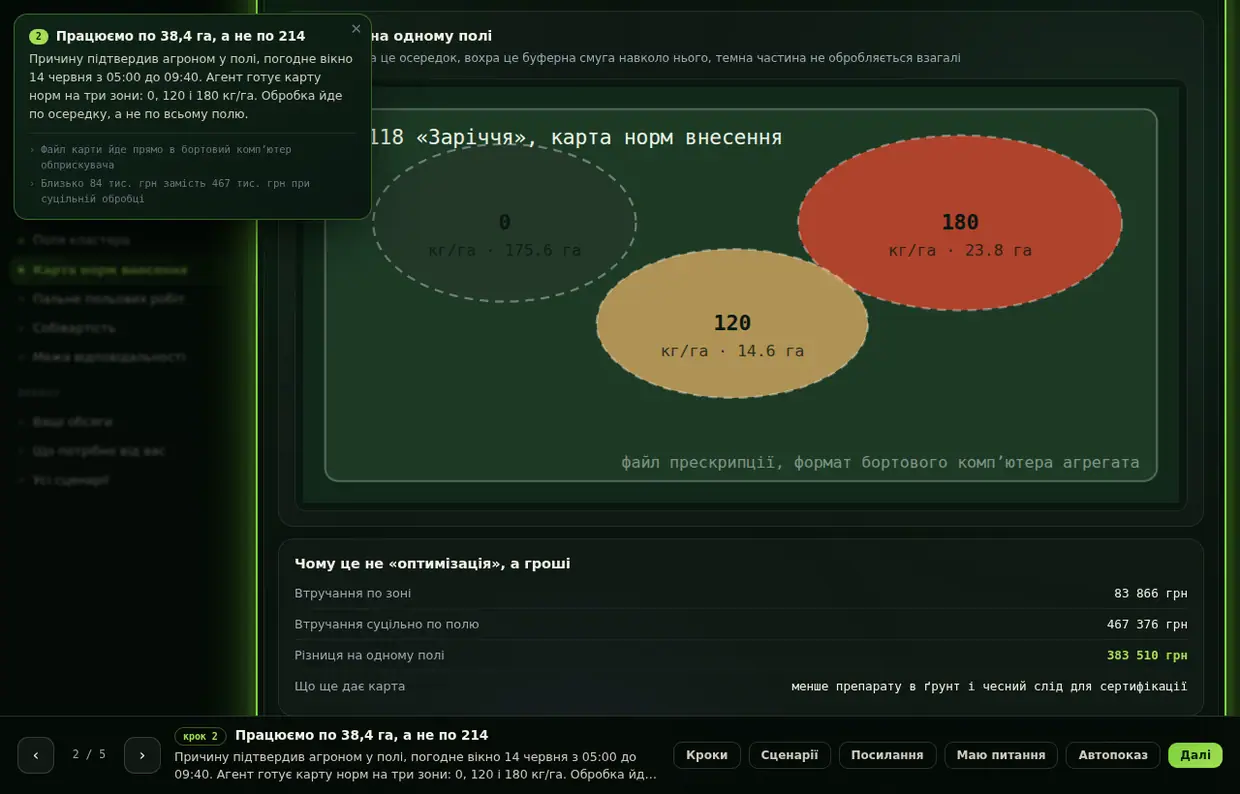Click the value '83 866 грн'
Screen dimensions: 1240x794
click(x=1151, y=594)
